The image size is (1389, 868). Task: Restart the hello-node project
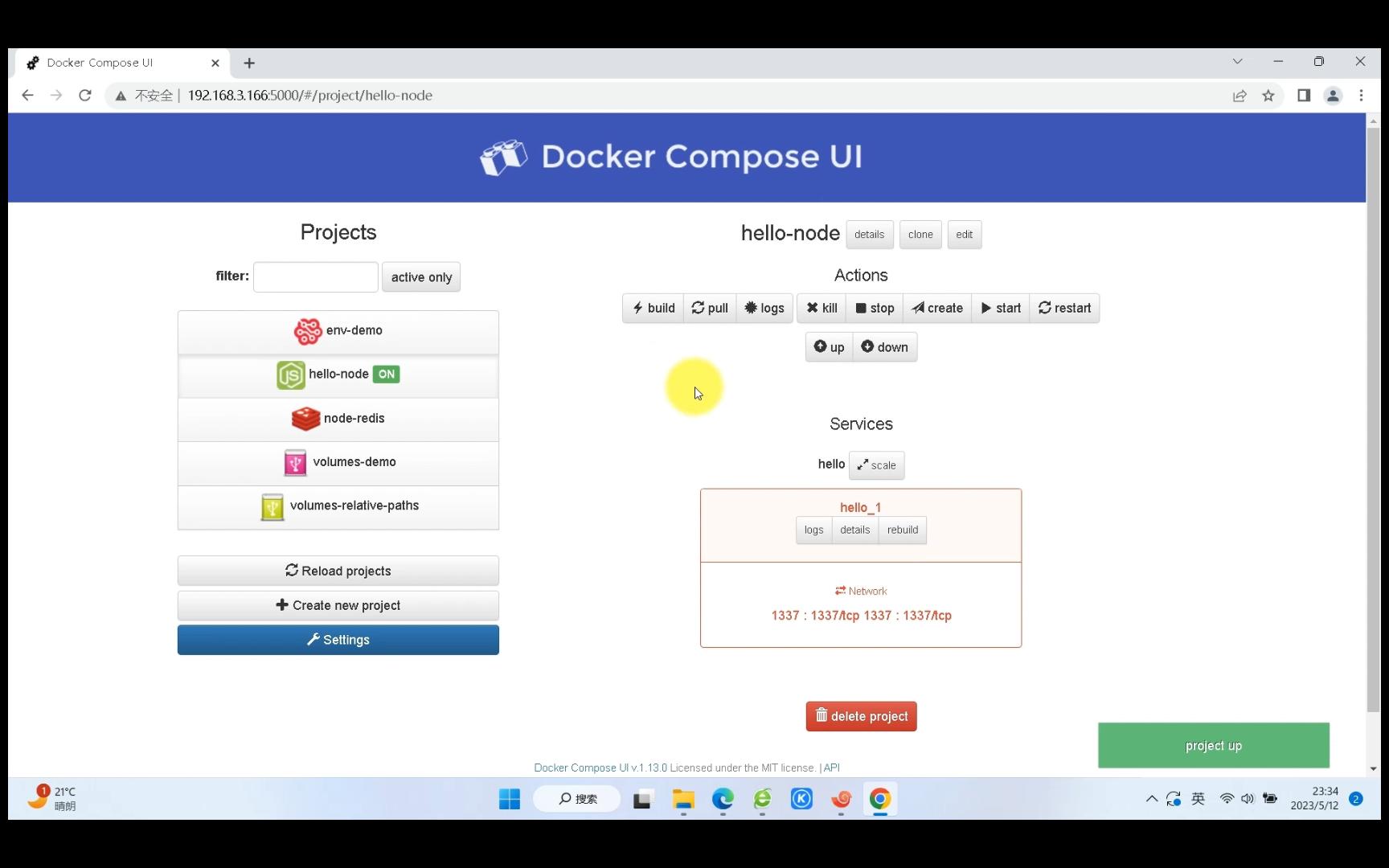tap(1064, 309)
